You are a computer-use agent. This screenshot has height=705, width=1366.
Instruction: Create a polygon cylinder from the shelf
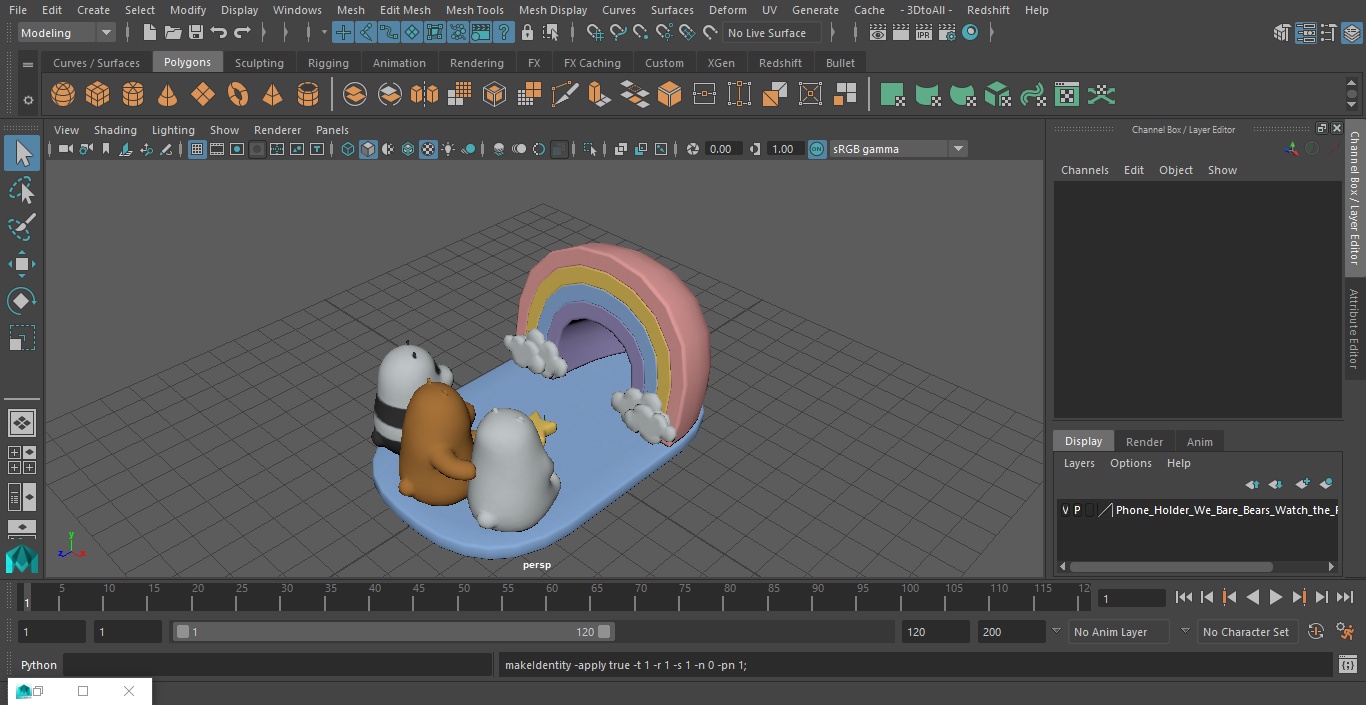point(133,95)
